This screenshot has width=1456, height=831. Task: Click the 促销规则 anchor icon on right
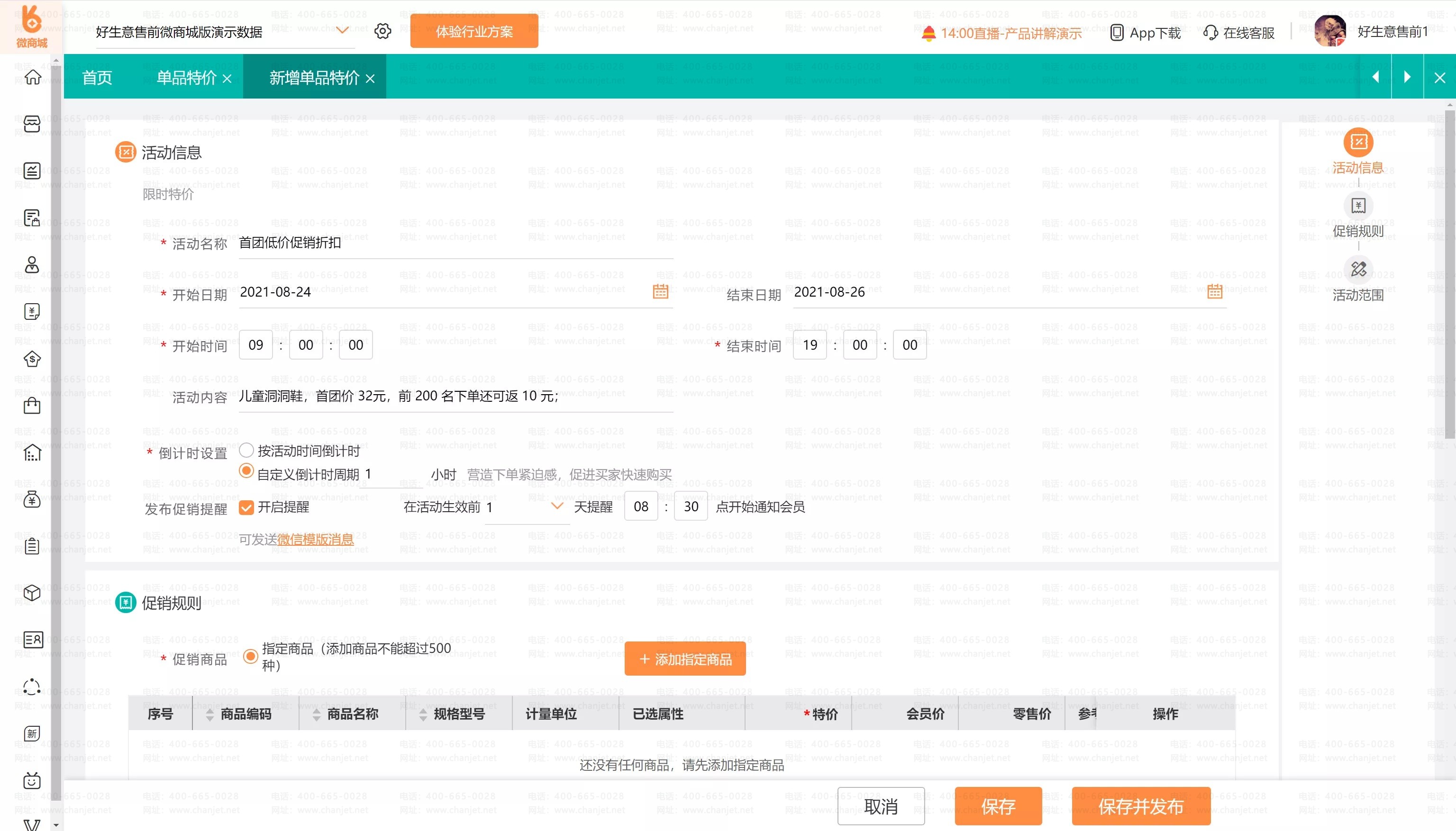pos(1358,206)
